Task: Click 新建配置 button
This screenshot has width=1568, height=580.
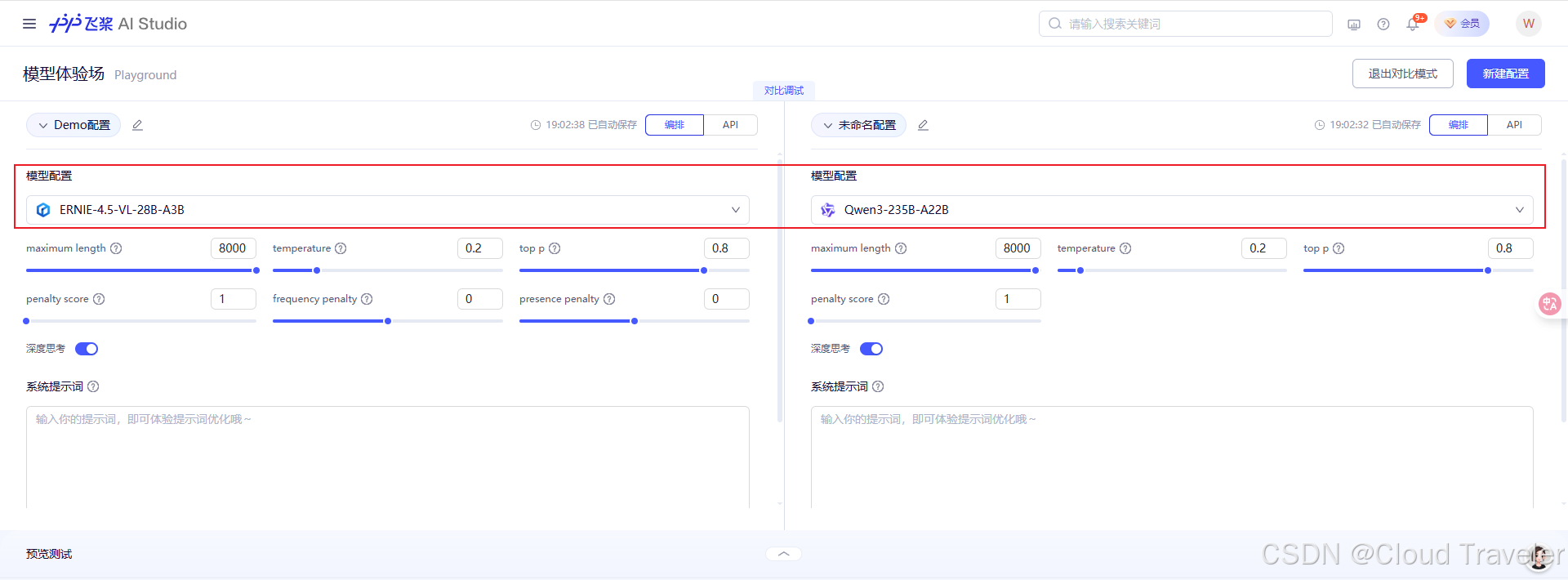Action: [1506, 74]
